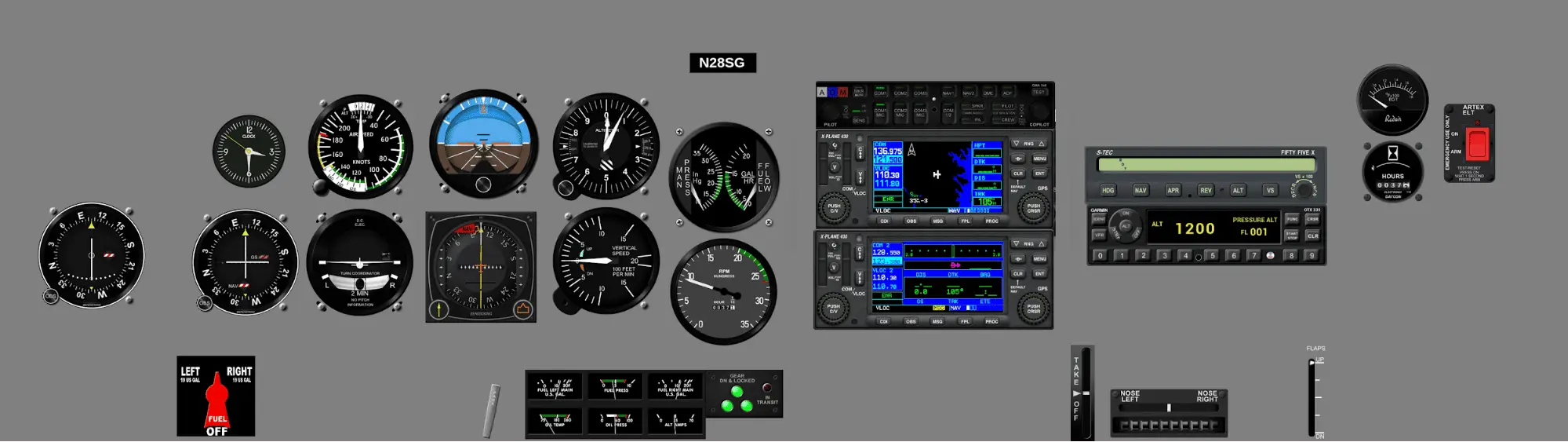
Task: Open FPL page on the 136.975 GPS unit
Action: 966,221
